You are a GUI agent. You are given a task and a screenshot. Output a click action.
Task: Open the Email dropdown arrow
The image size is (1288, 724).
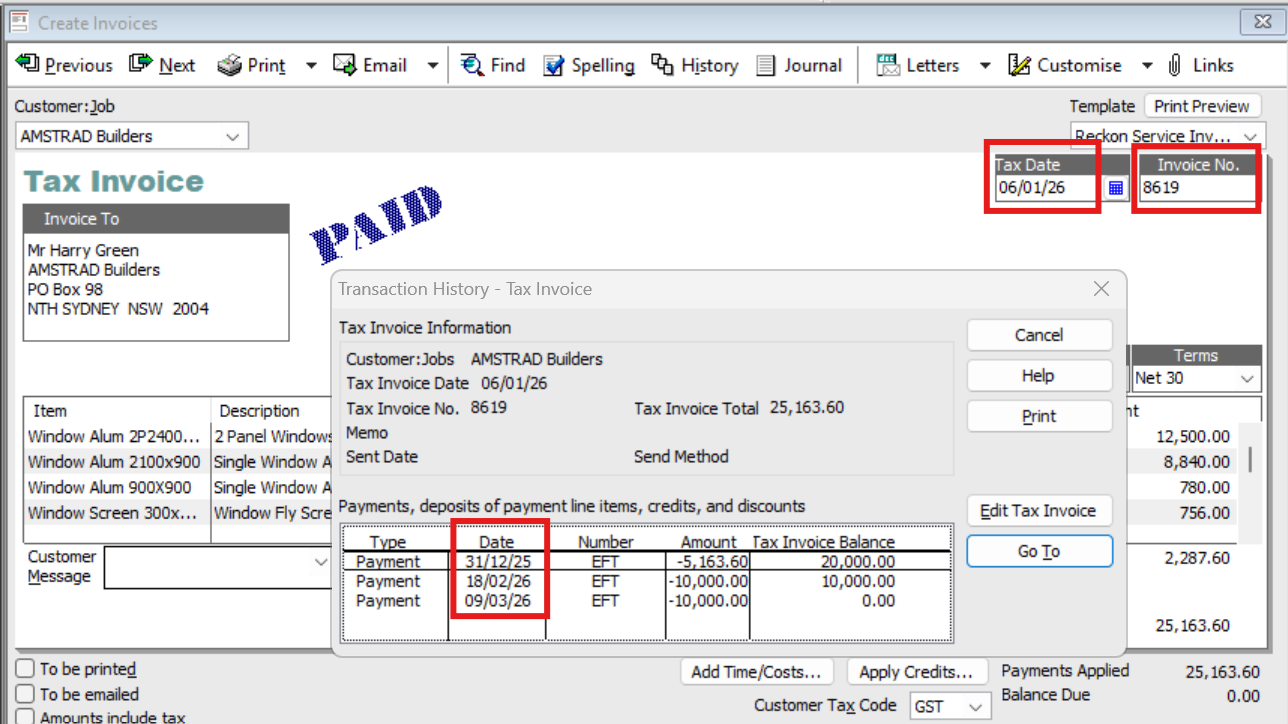point(432,66)
